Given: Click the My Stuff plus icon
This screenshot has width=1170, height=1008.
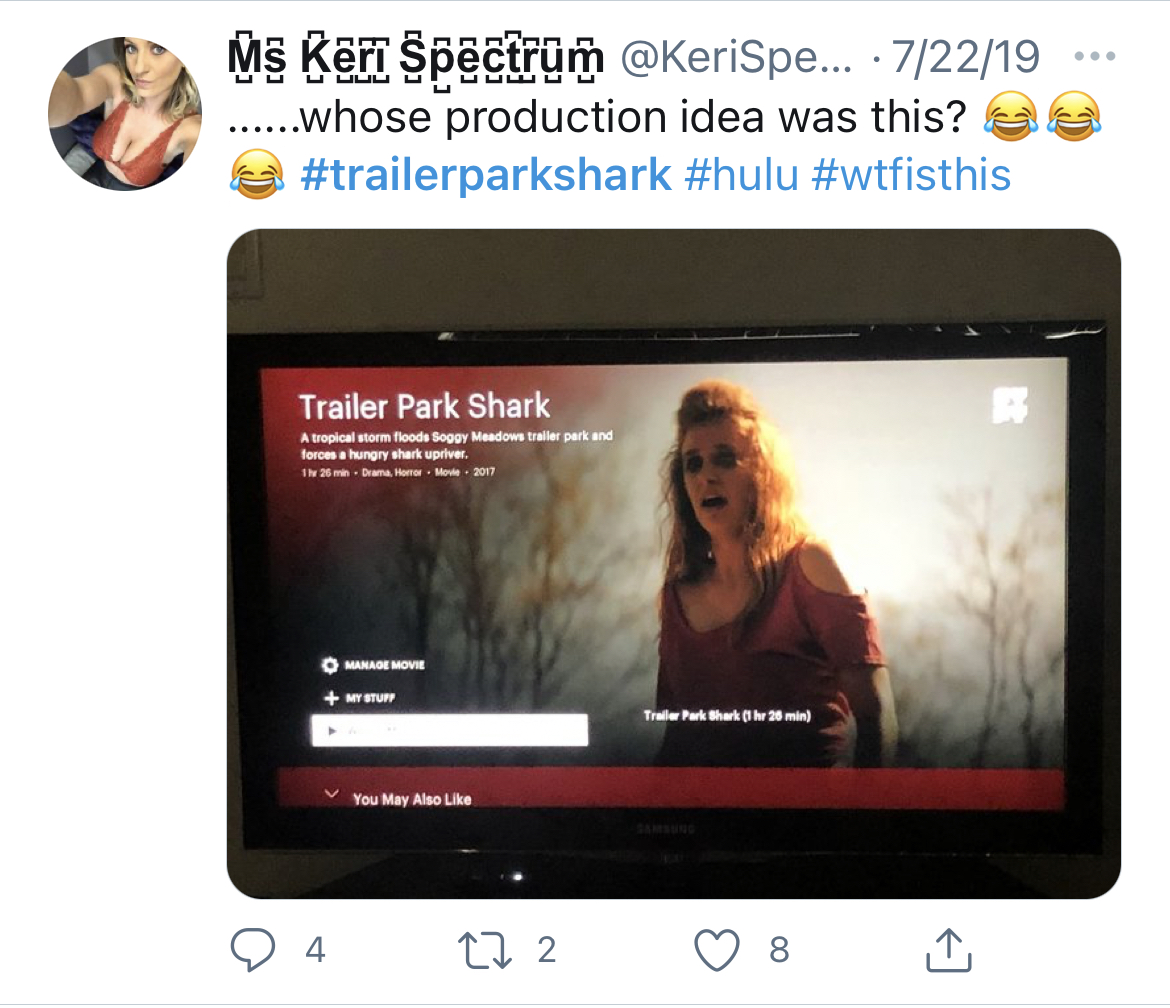Looking at the screenshot, I should [329, 698].
